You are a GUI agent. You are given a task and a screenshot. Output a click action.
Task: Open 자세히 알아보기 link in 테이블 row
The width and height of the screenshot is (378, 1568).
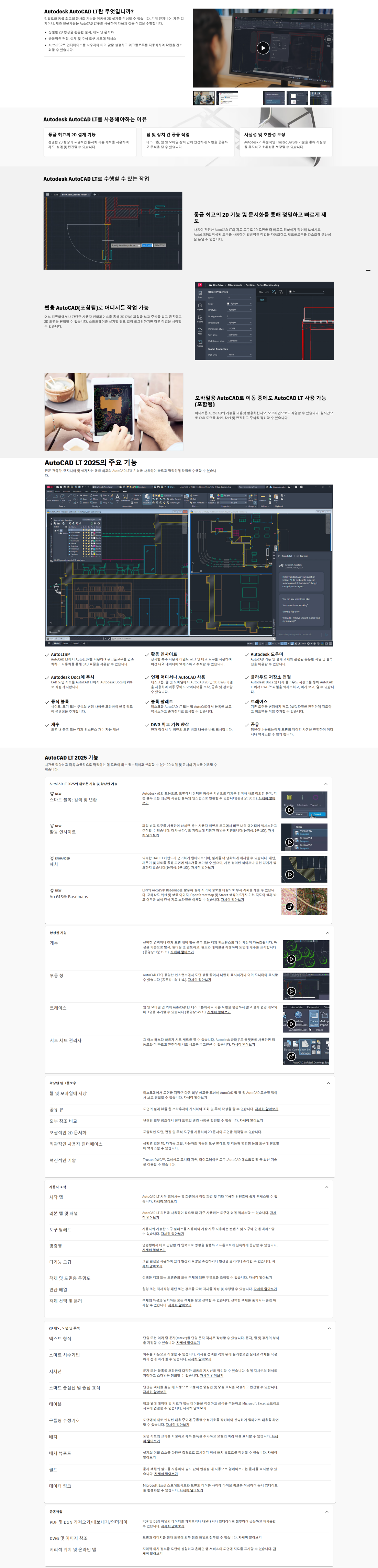coord(195,1409)
